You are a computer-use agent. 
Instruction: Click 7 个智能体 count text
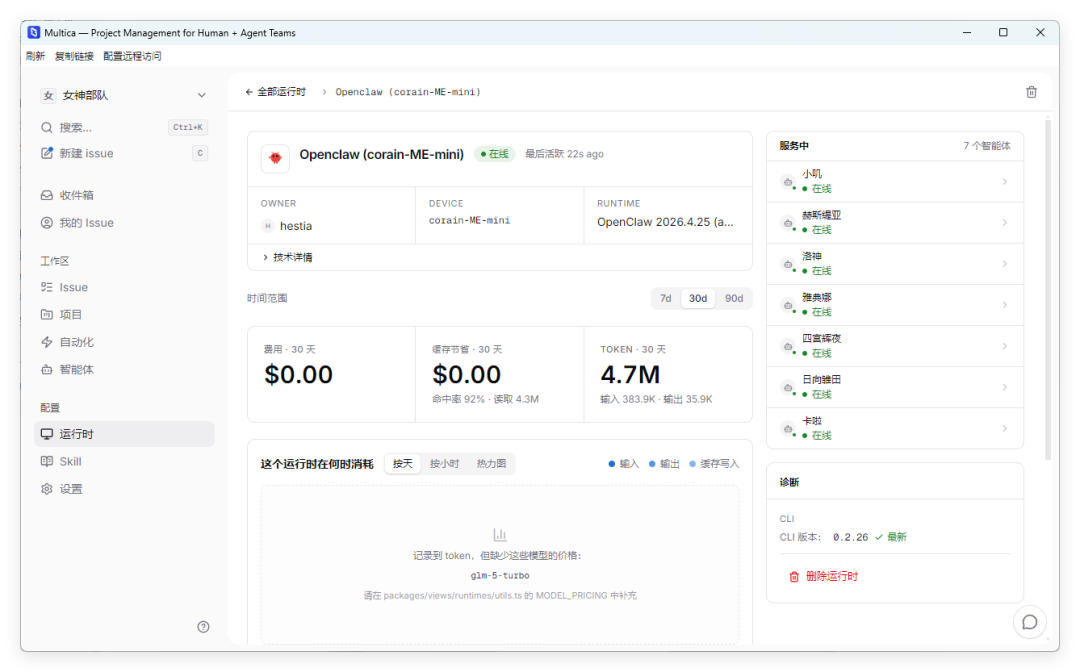click(986, 145)
